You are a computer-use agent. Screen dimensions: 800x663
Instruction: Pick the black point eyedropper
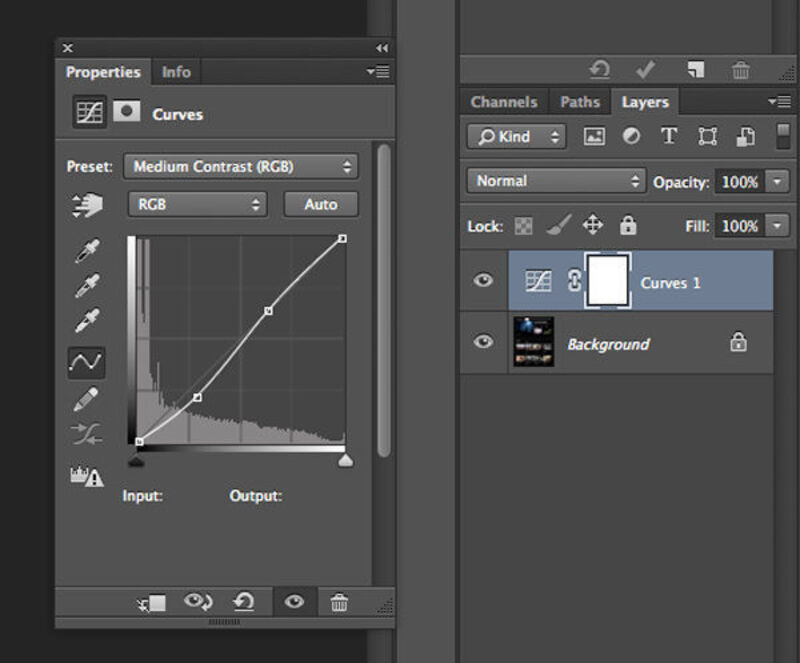tap(87, 250)
